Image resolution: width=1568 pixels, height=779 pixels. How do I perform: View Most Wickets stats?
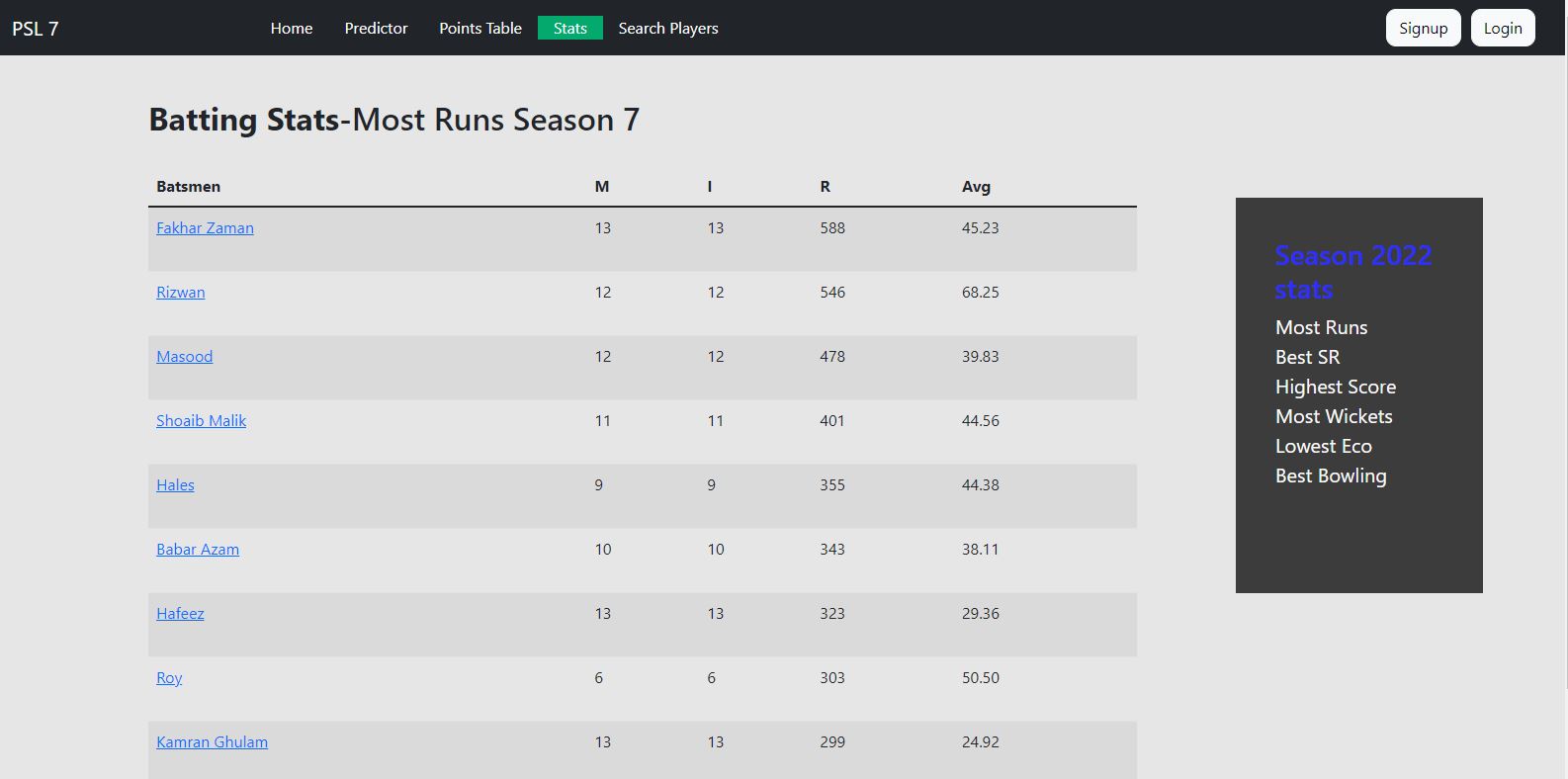point(1334,416)
